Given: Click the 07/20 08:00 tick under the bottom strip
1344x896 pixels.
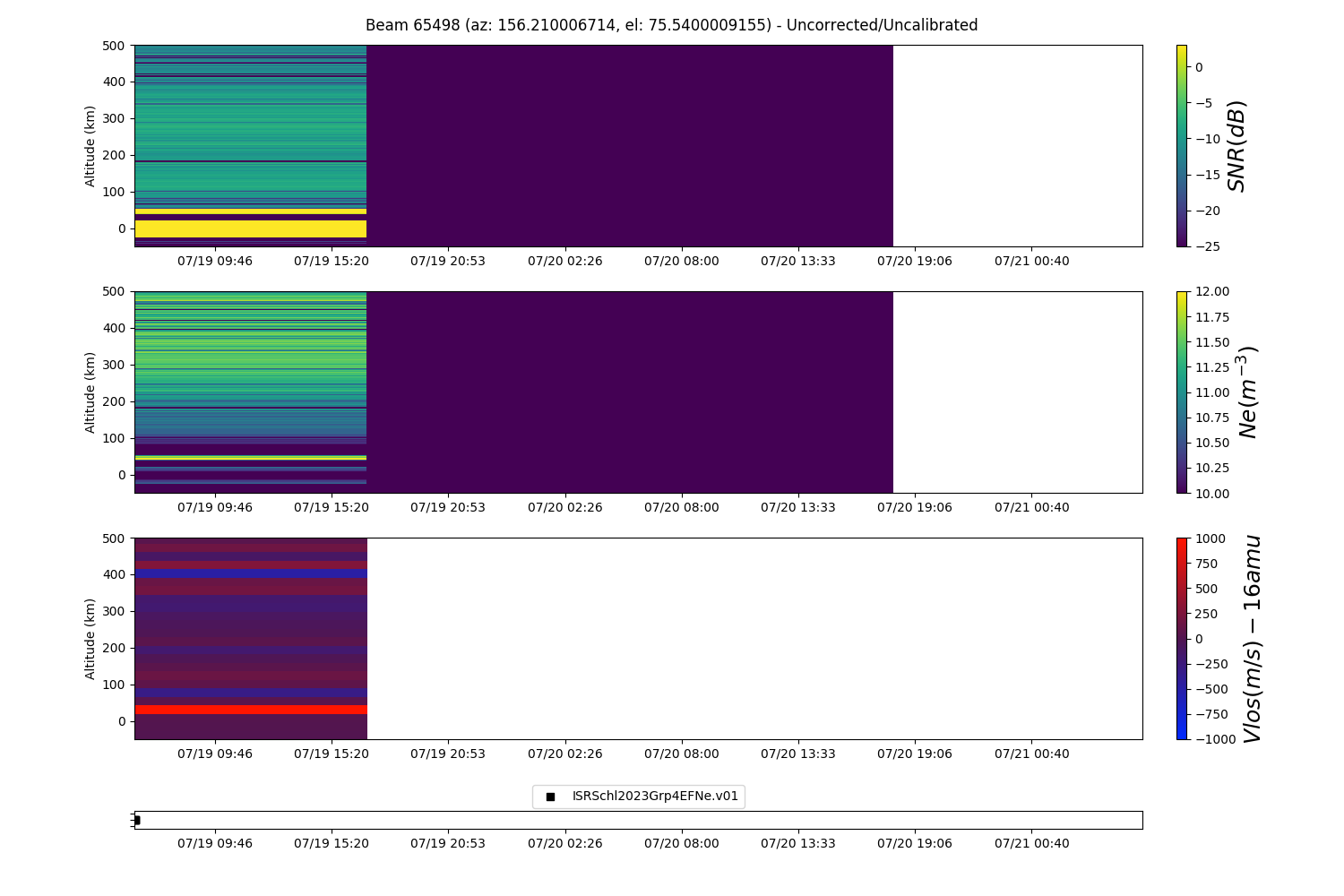Looking at the screenshot, I should (x=682, y=843).
